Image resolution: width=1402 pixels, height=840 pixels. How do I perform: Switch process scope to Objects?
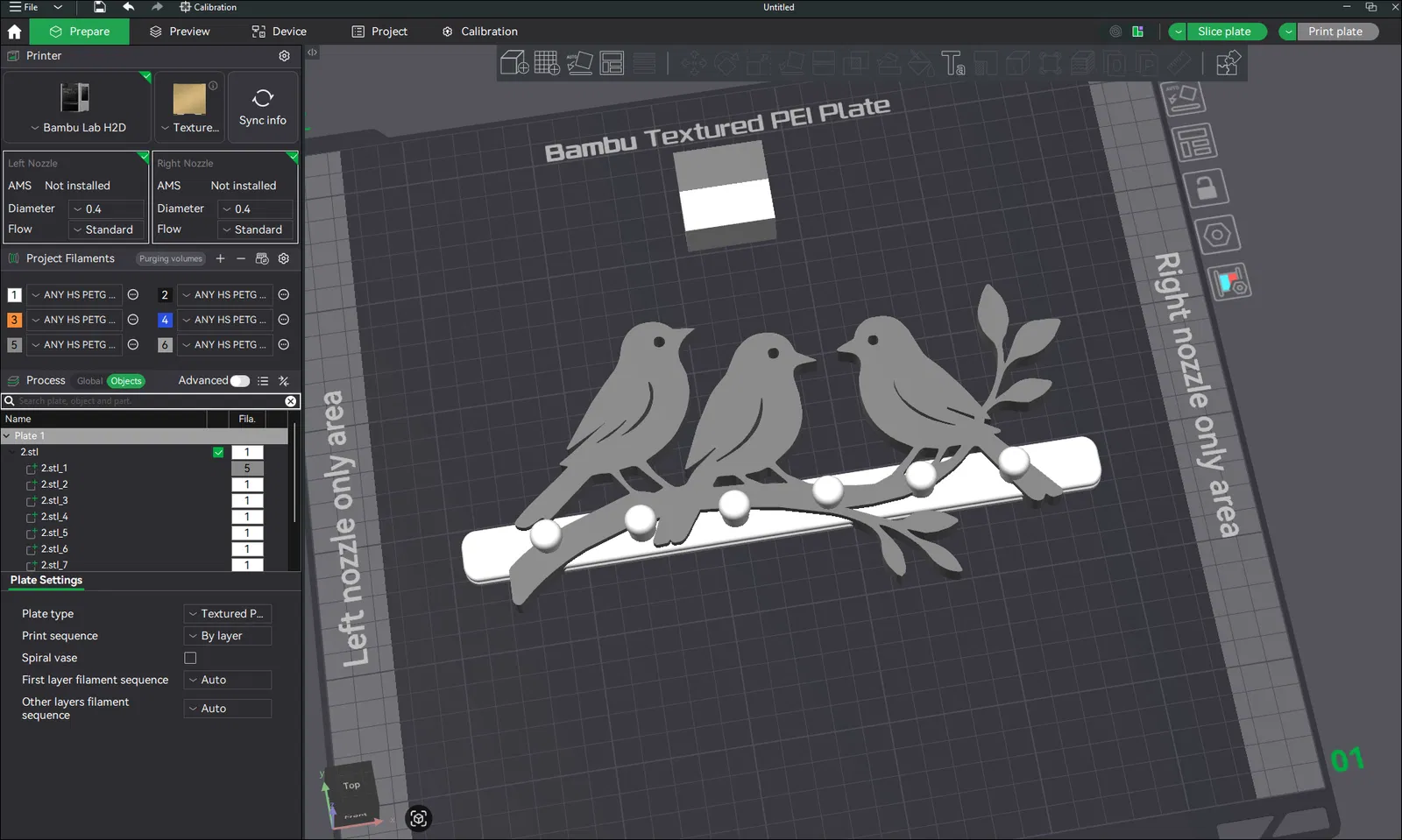(126, 381)
